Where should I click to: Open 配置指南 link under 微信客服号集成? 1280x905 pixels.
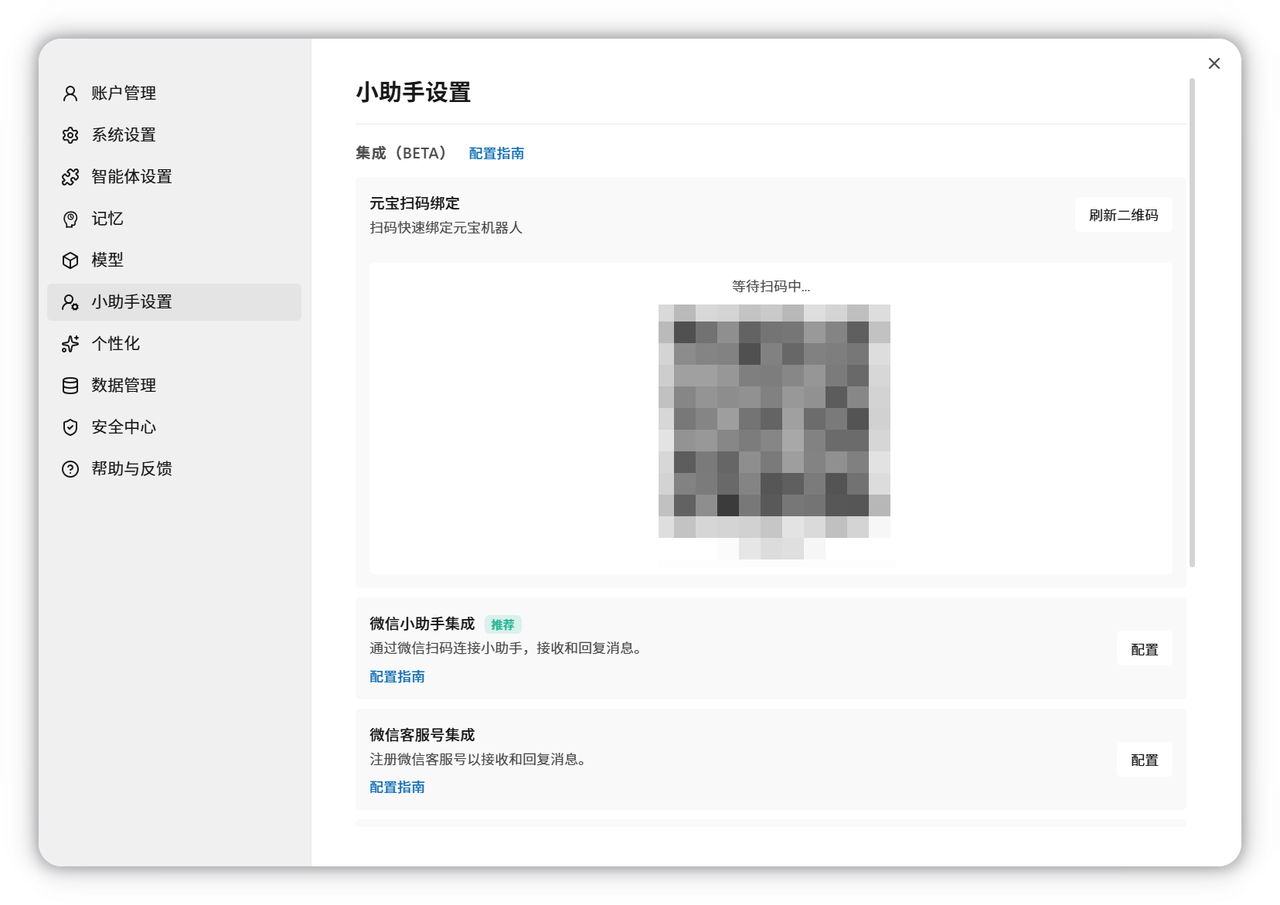[397, 787]
